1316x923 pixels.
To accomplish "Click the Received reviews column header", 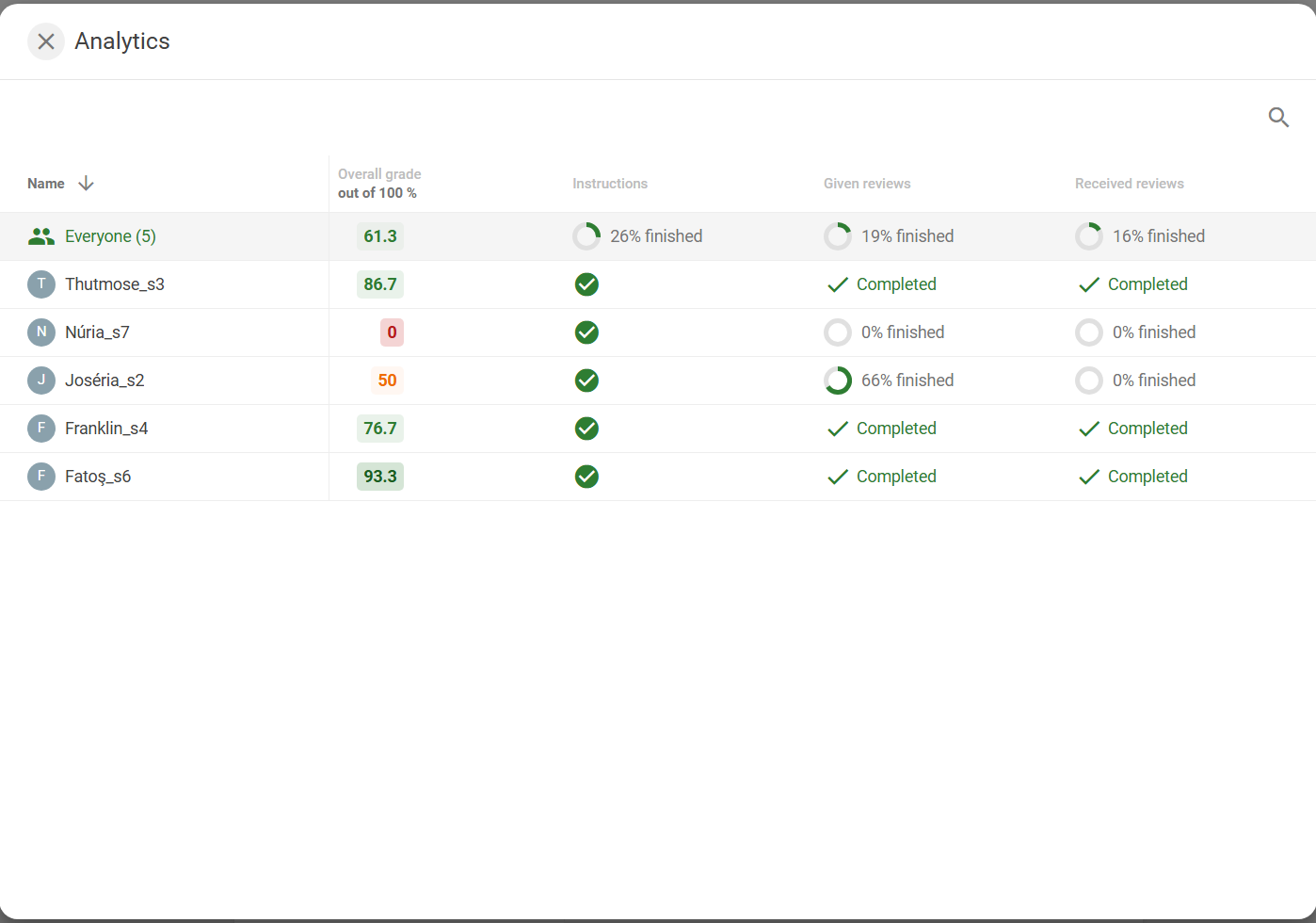I will (1129, 184).
